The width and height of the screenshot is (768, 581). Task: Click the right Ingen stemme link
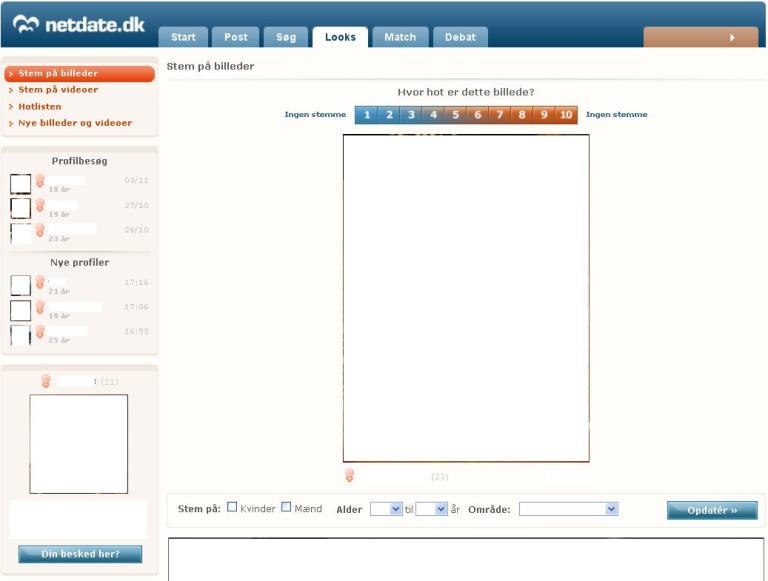(x=617, y=115)
